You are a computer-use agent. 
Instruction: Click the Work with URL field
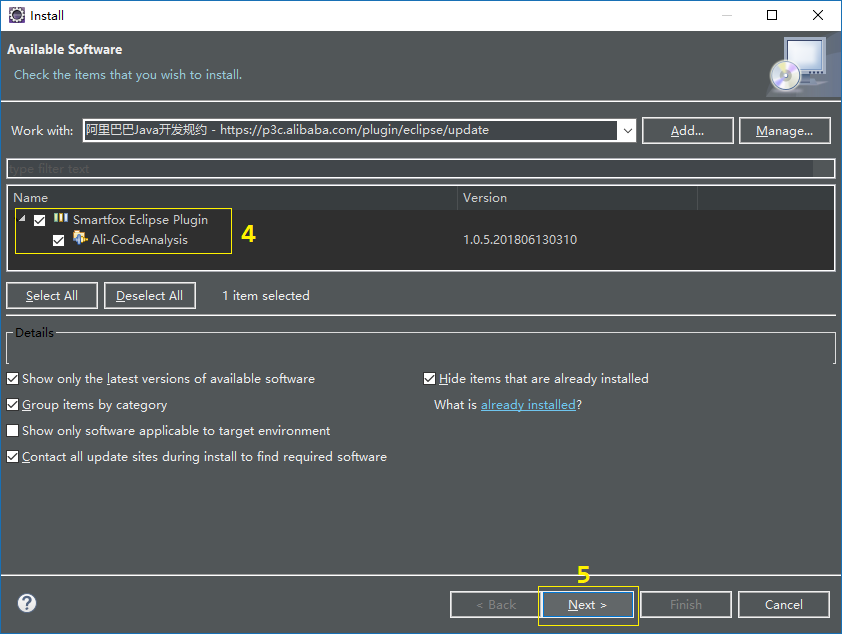(350, 130)
